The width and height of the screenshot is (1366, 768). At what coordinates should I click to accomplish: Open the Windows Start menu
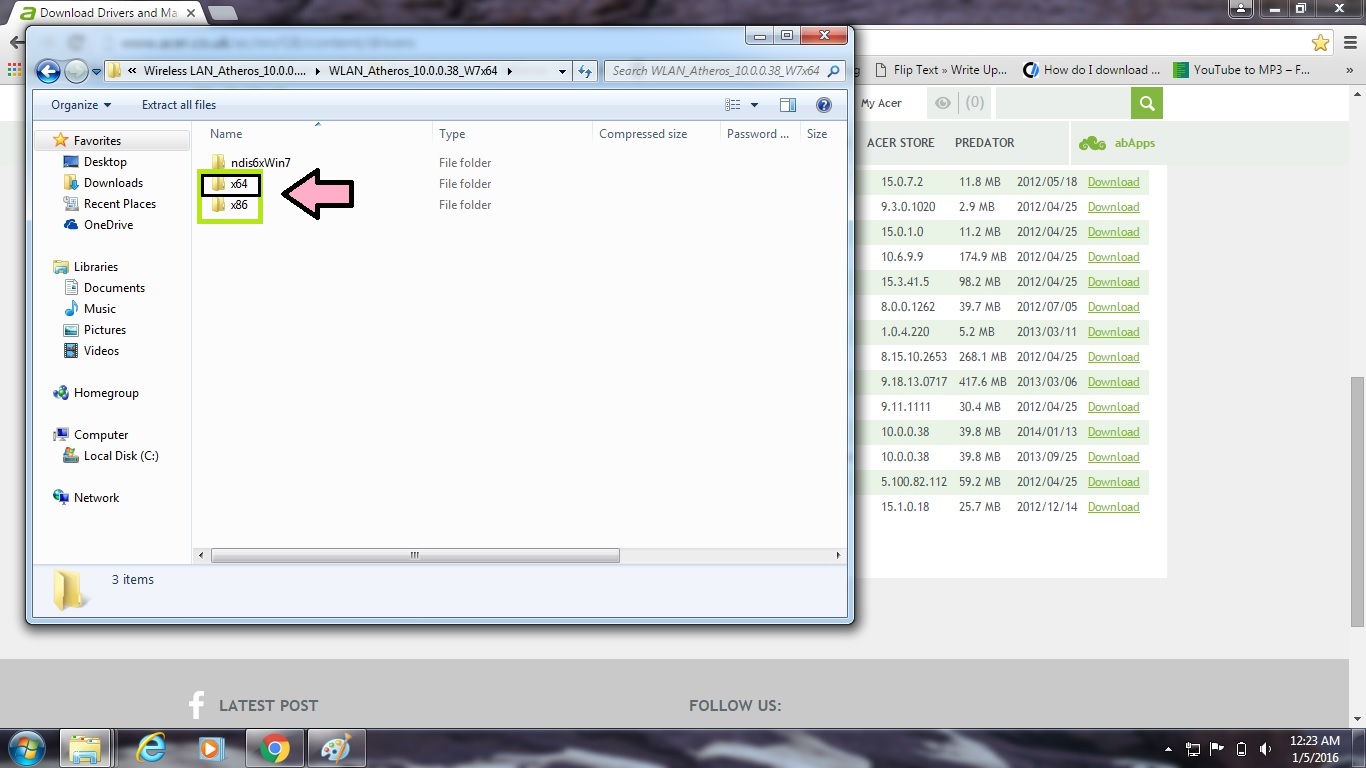point(27,748)
